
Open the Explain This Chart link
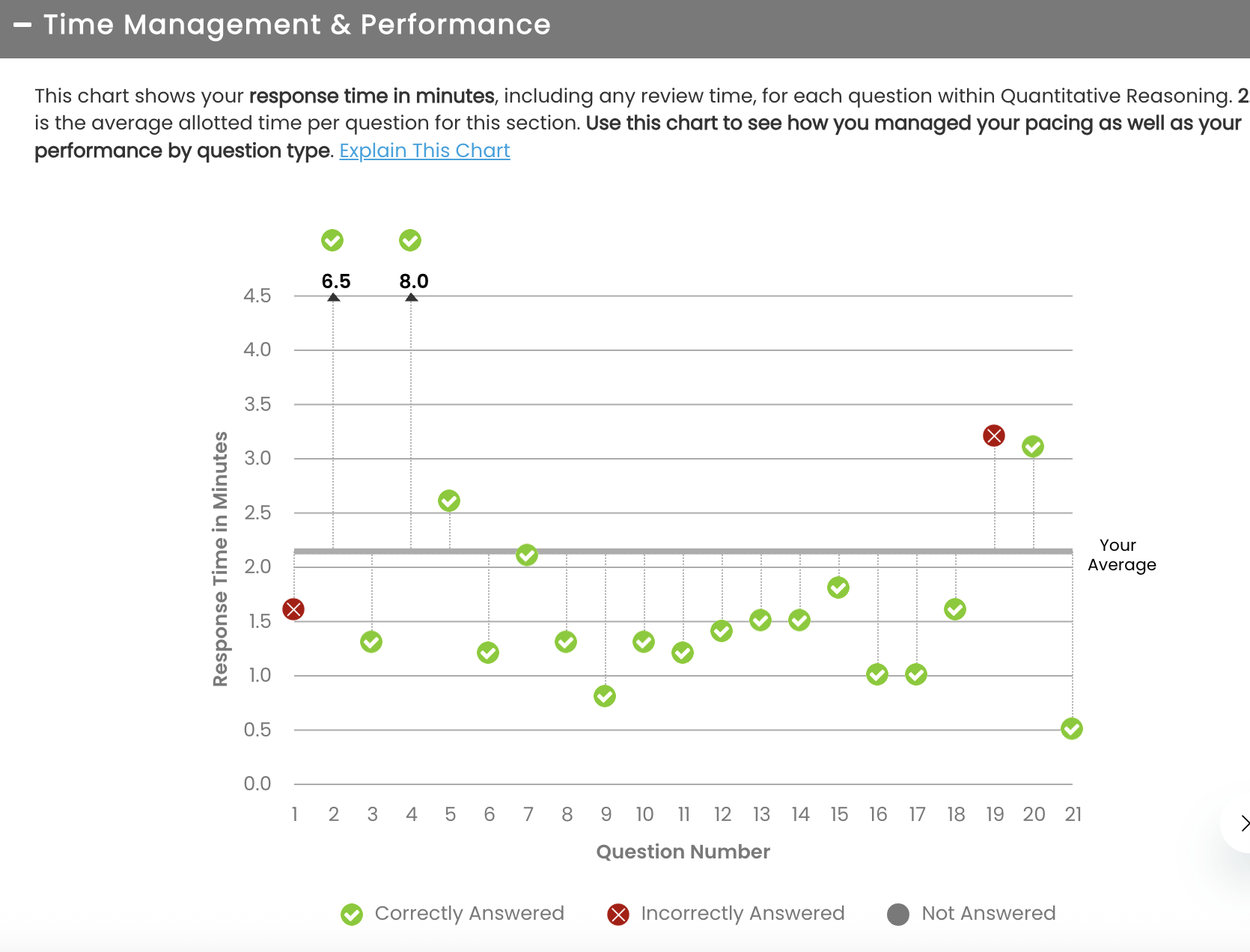point(424,150)
